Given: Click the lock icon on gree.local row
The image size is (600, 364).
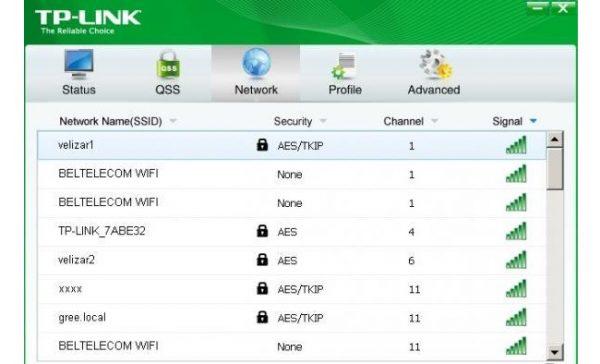Looking at the screenshot, I should (262, 317).
